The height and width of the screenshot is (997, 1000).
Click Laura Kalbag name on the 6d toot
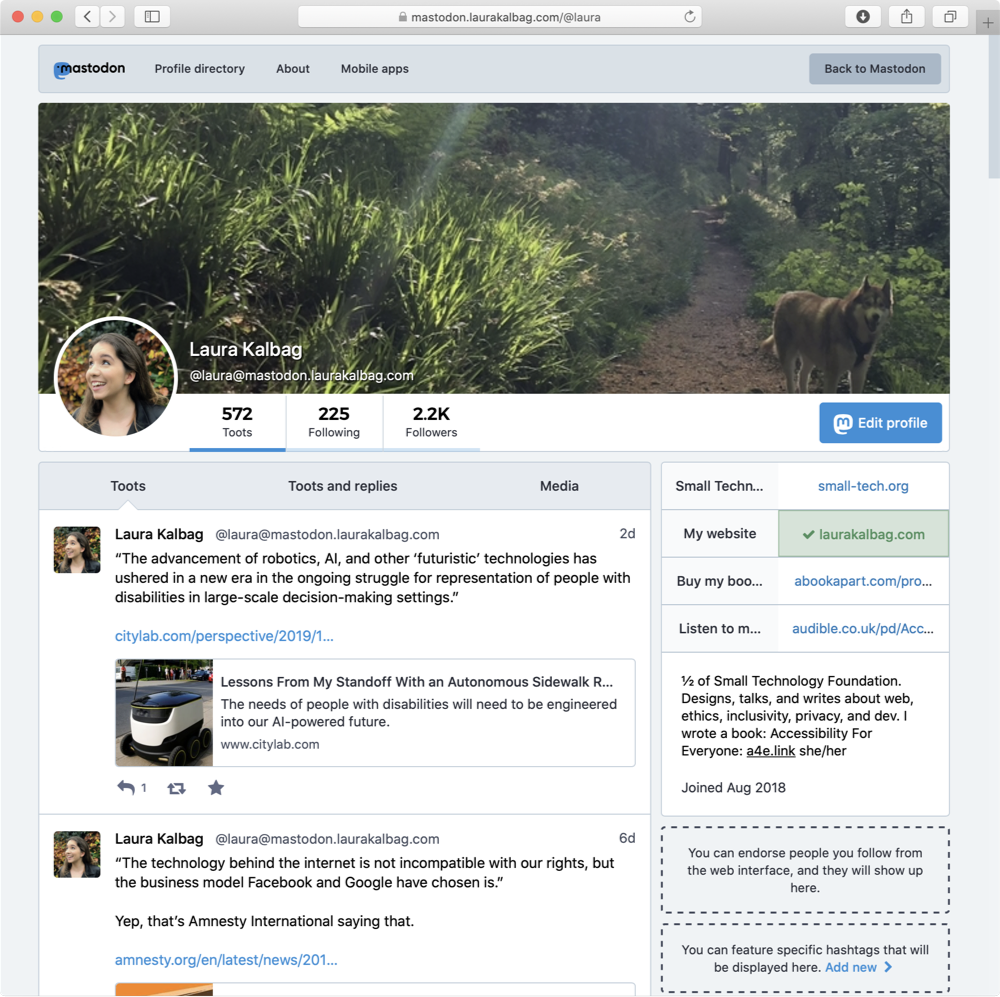pyautogui.click(x=159, y=838)
